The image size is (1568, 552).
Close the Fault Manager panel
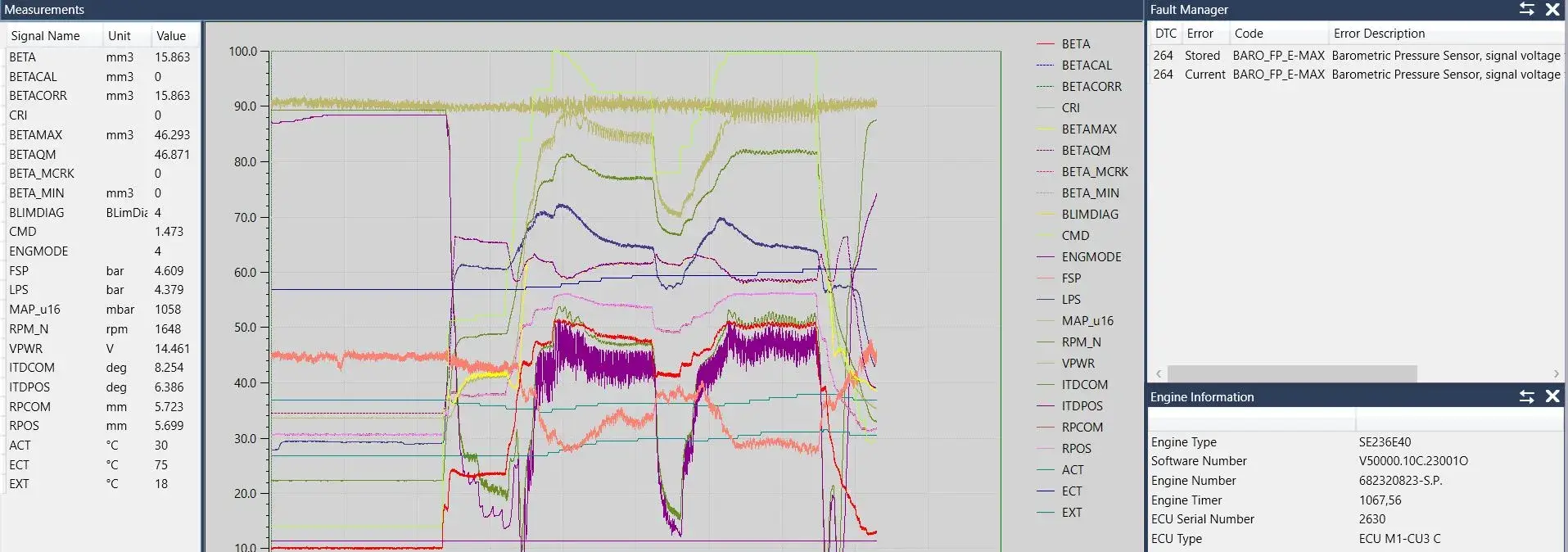click(1552, 9)
